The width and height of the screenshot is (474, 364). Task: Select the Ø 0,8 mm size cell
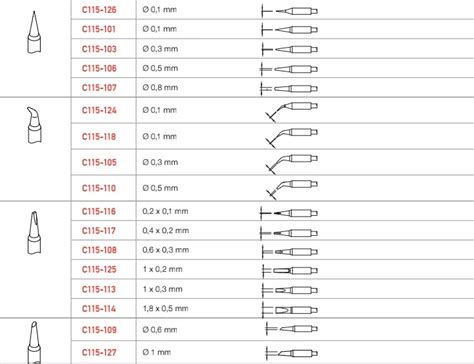click(160, 88)
